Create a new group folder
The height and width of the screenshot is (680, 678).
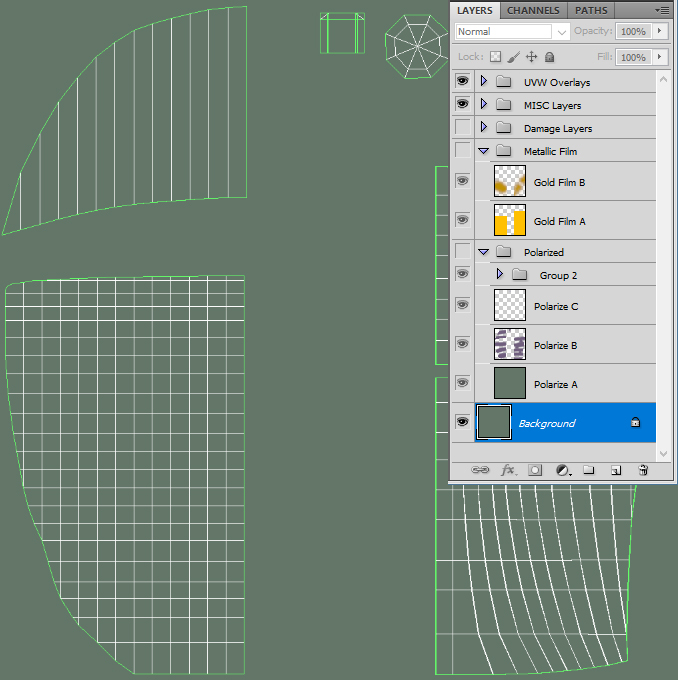(x=589, y=470)
